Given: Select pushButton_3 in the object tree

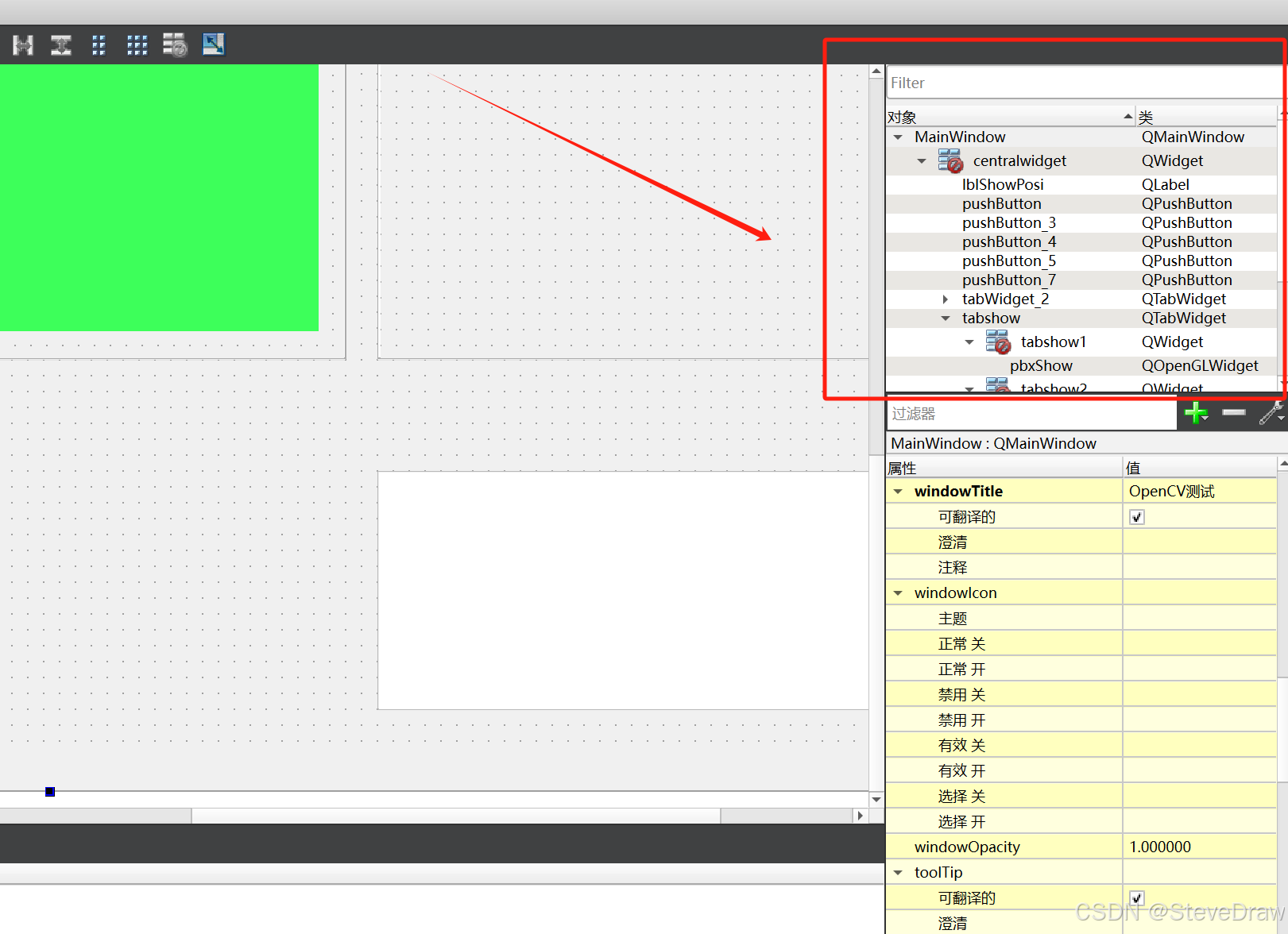Looking at the screenshot, I should 1009,223.
